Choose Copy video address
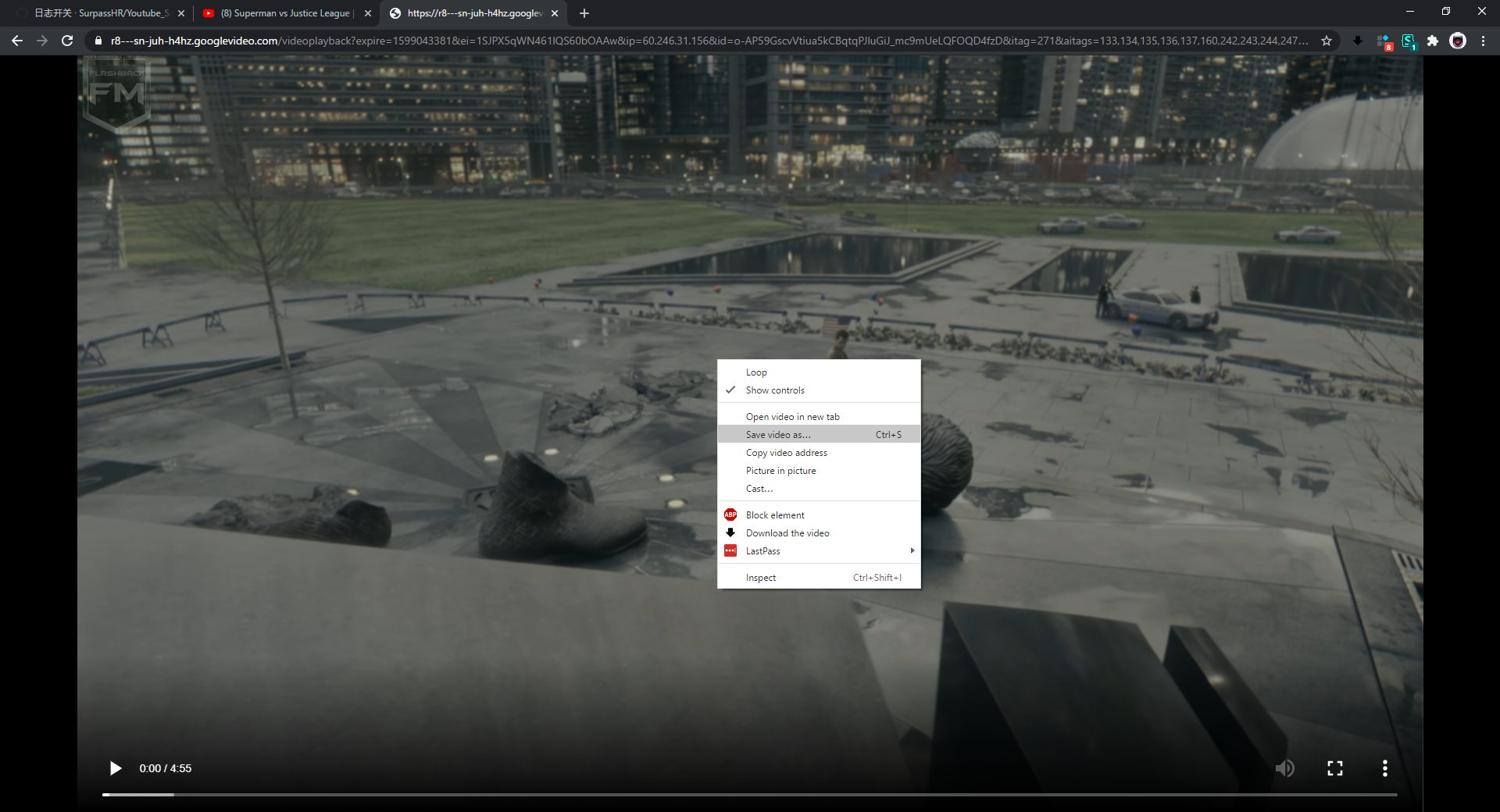The height and width of the screenshot is (812, 1500). [819, 453]
